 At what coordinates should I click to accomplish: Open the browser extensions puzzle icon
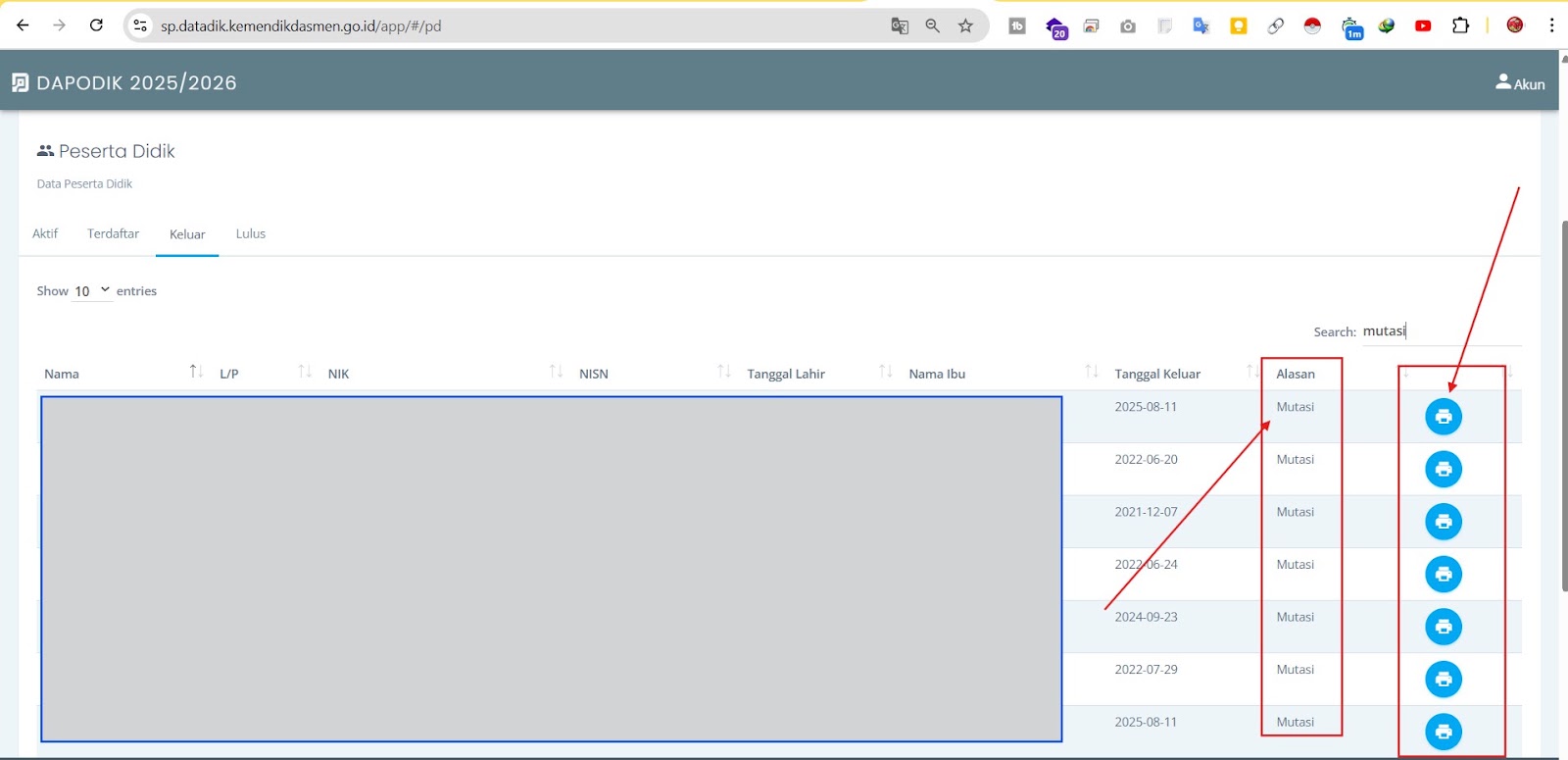point(1460,25)
